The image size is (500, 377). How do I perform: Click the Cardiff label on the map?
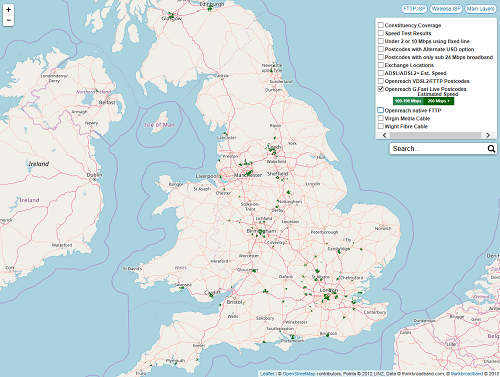point(212,293)
